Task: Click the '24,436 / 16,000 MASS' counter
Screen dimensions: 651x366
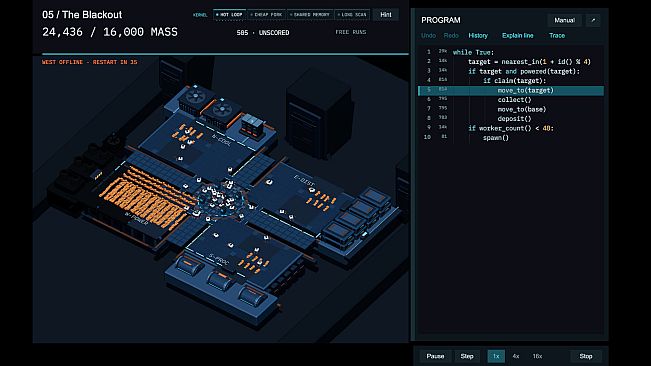Action: (x=110, y=32)
